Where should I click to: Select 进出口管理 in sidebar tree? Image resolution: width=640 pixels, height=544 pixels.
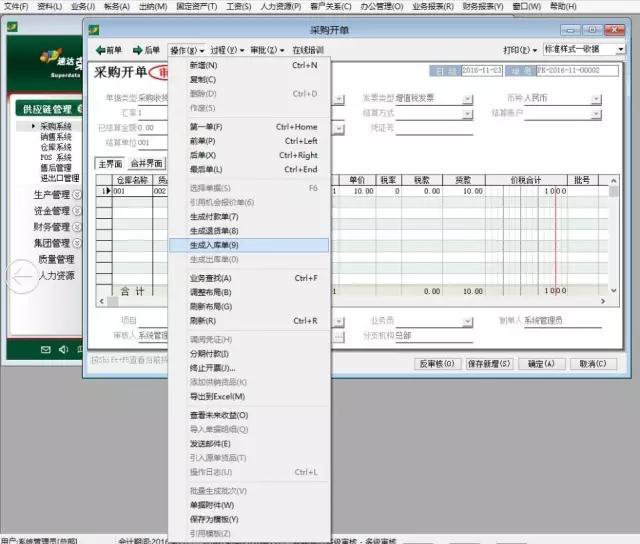coord(60,178)
